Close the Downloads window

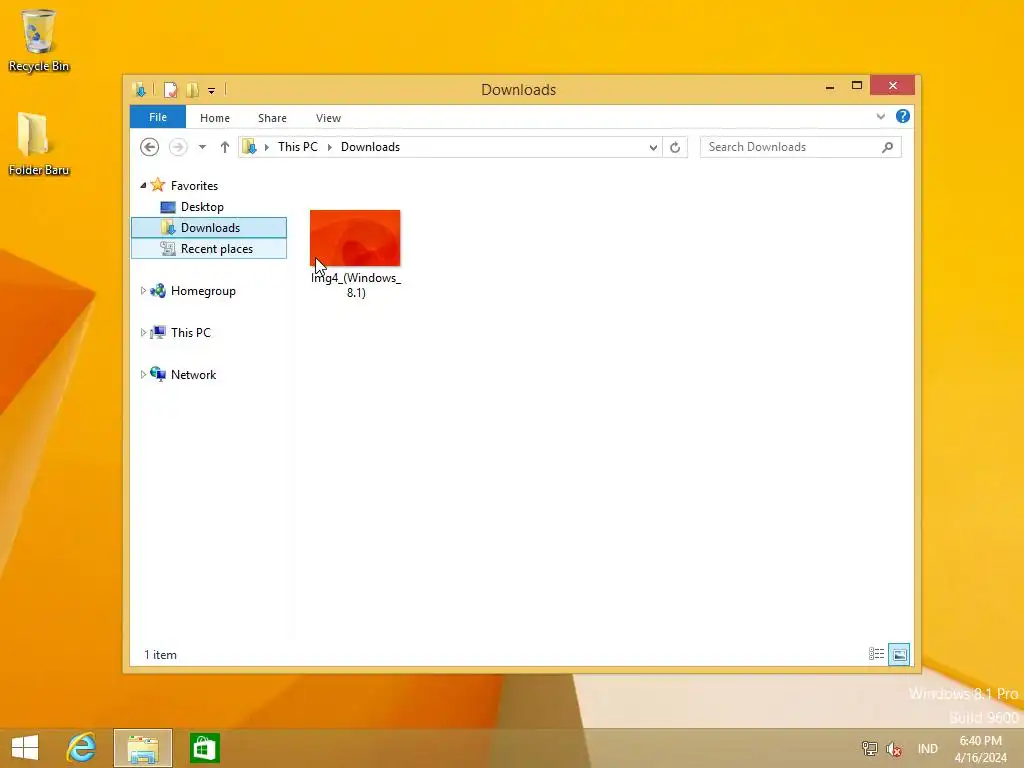893,86
